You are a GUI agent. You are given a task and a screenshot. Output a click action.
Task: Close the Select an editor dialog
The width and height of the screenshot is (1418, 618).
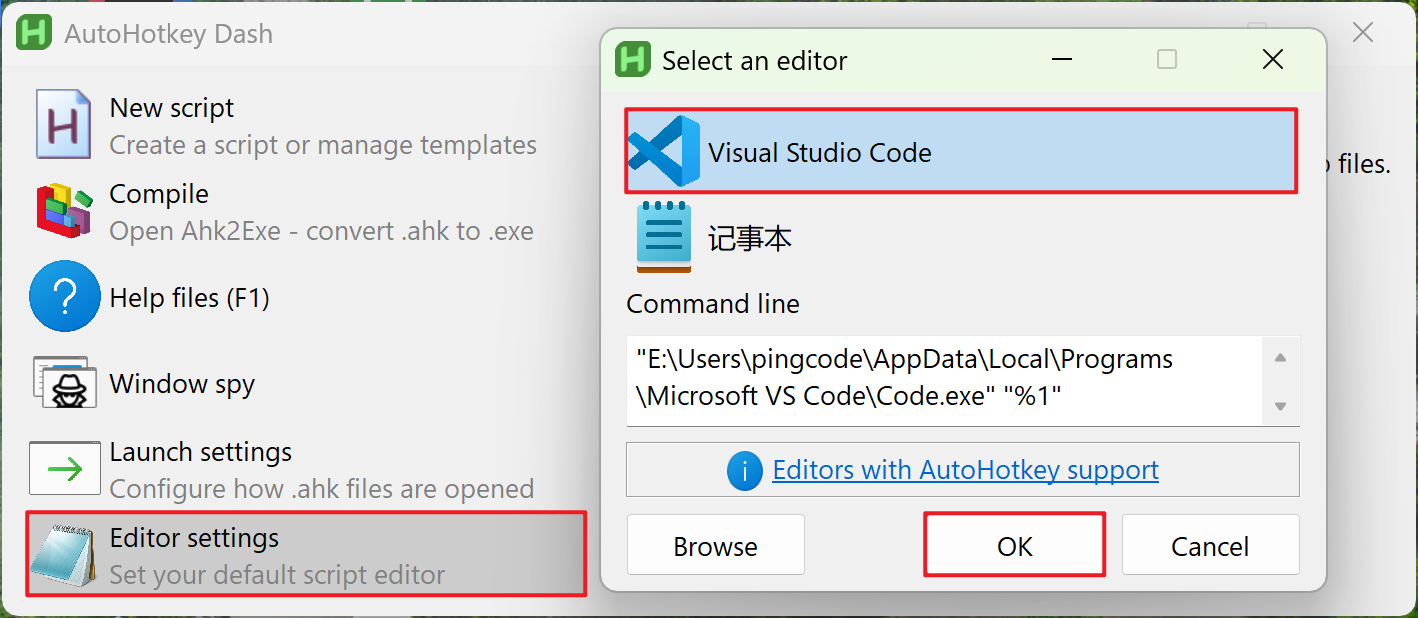tap(1272, 60)
